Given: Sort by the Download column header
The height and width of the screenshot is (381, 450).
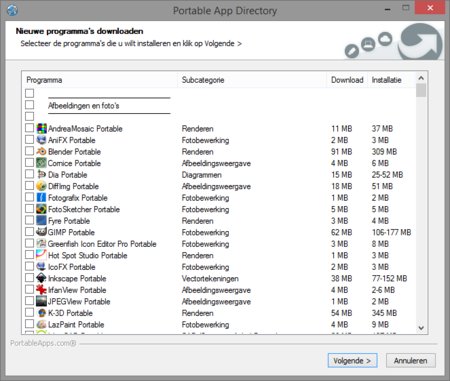Looking at the screenshot, I should click(347, 80).
